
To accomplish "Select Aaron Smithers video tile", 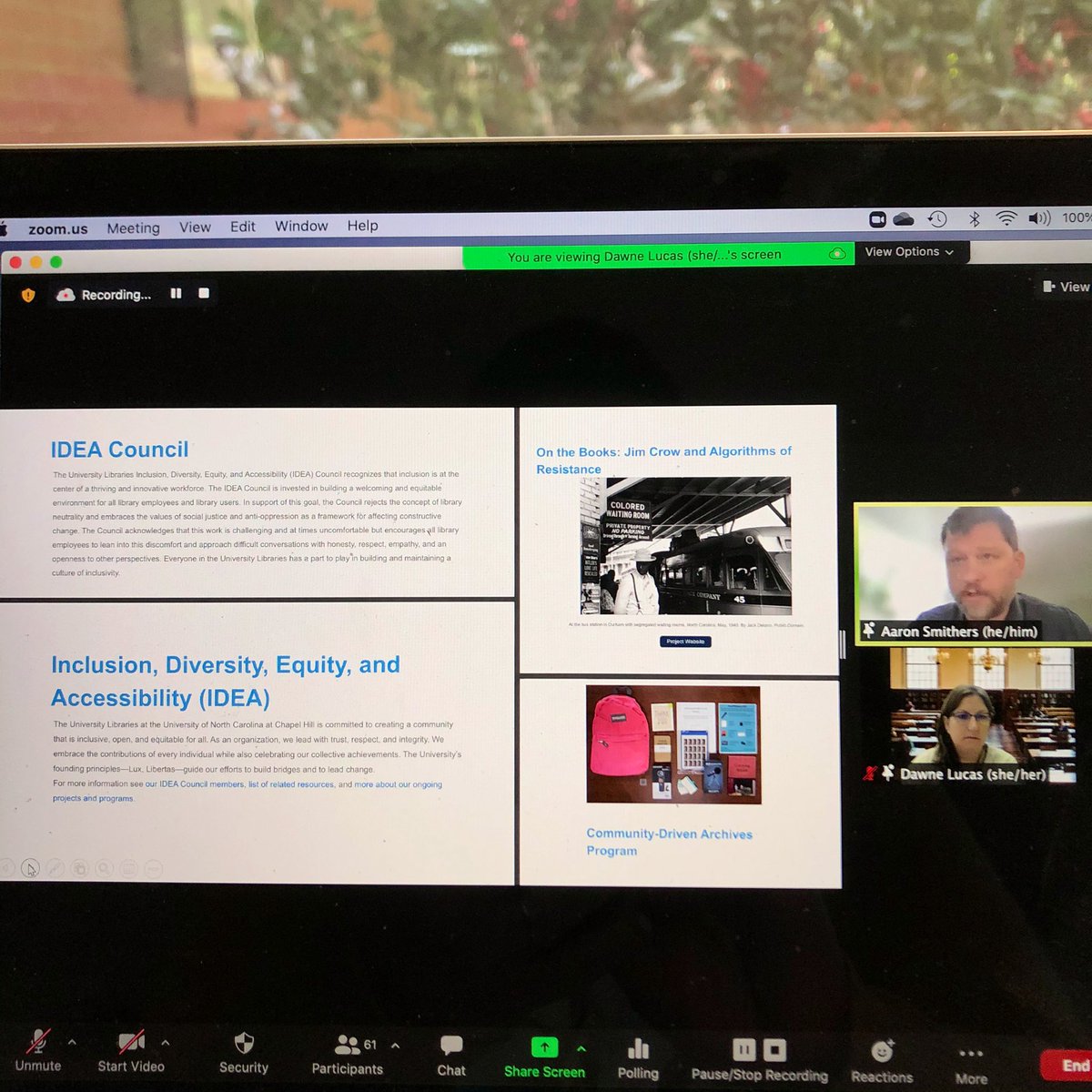I will [973, 574].
